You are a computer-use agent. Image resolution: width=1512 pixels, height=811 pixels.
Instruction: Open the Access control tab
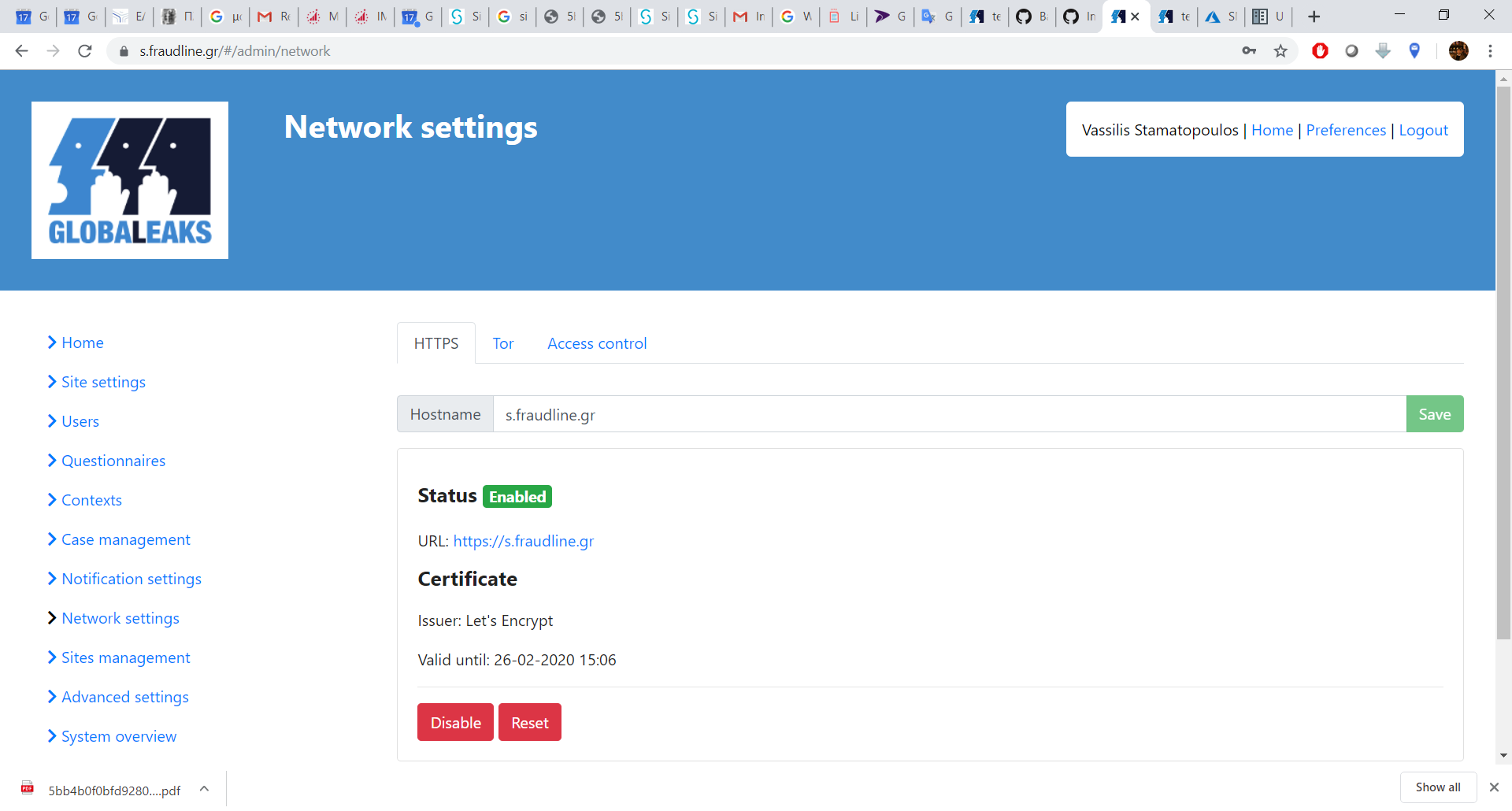coord(597,343)
